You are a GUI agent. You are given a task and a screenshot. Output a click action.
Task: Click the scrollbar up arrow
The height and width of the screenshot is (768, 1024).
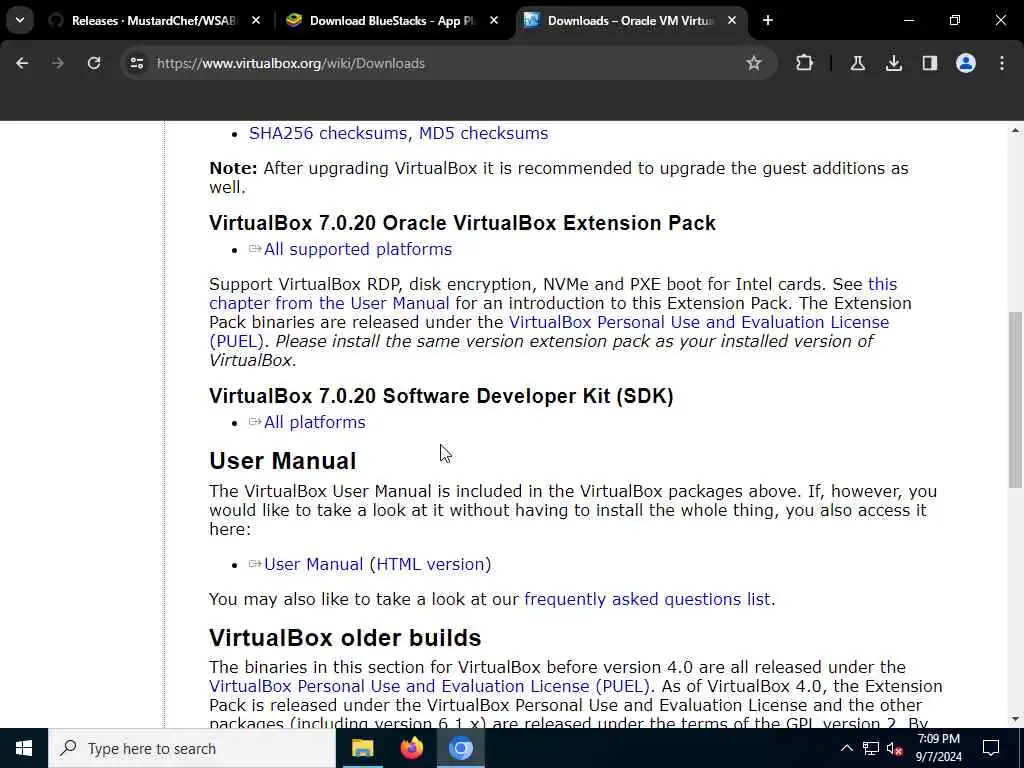click(x=1015, y=131)
